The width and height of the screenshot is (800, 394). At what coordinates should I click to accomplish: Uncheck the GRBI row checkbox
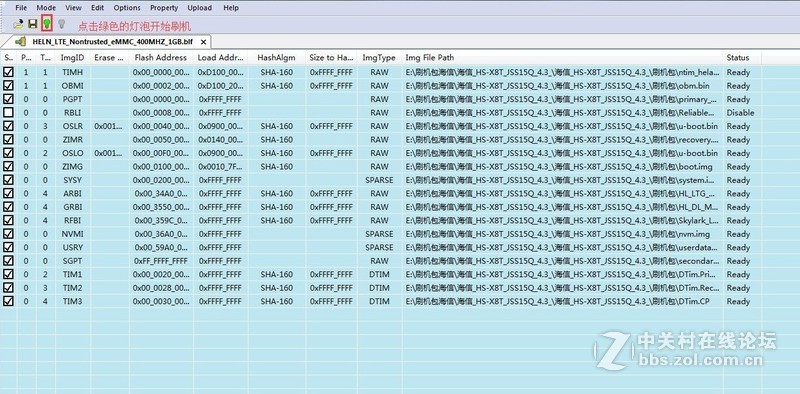tap(8, 207)
